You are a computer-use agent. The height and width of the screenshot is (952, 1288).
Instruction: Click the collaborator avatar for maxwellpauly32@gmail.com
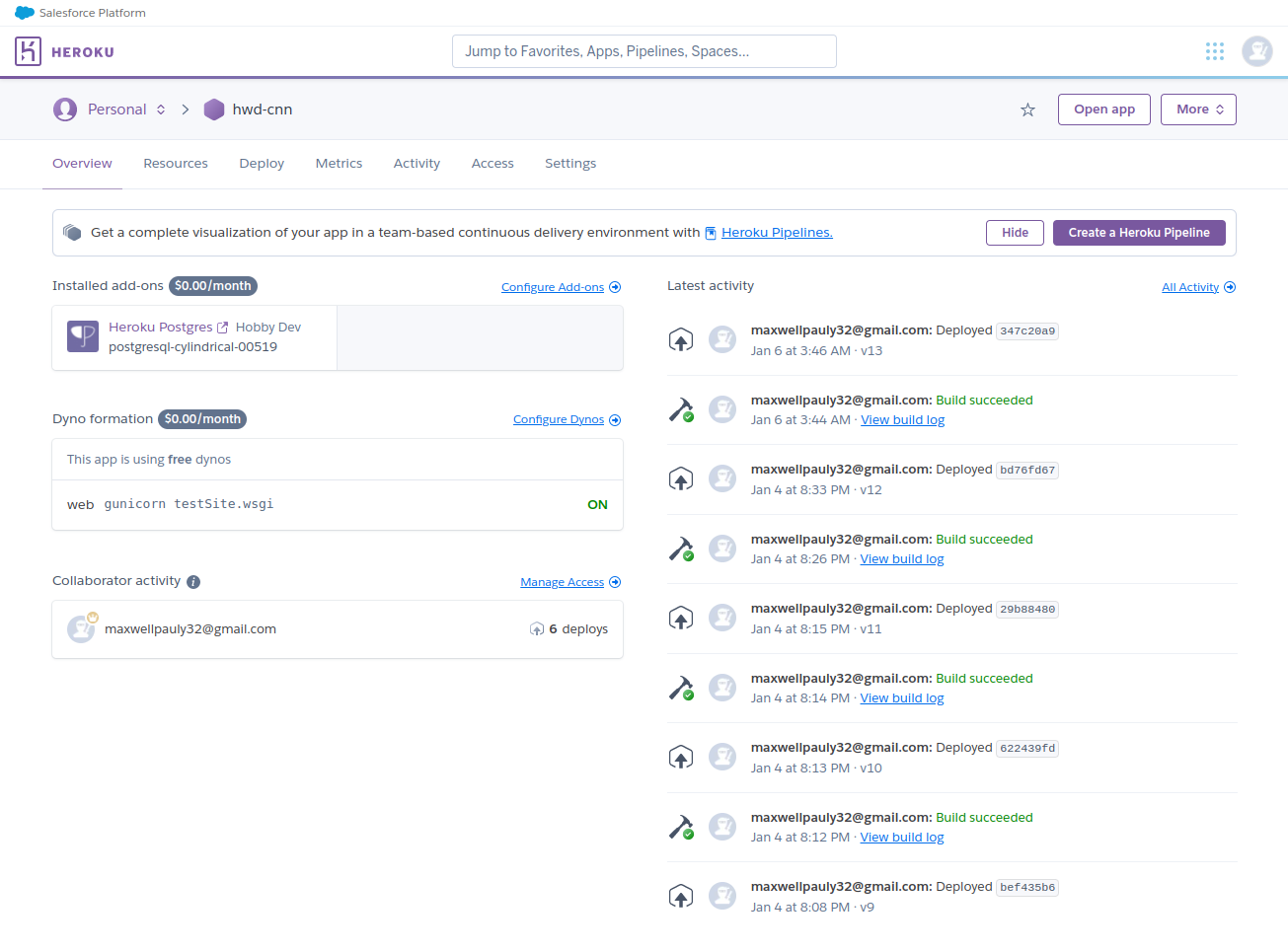click(81, 629)
